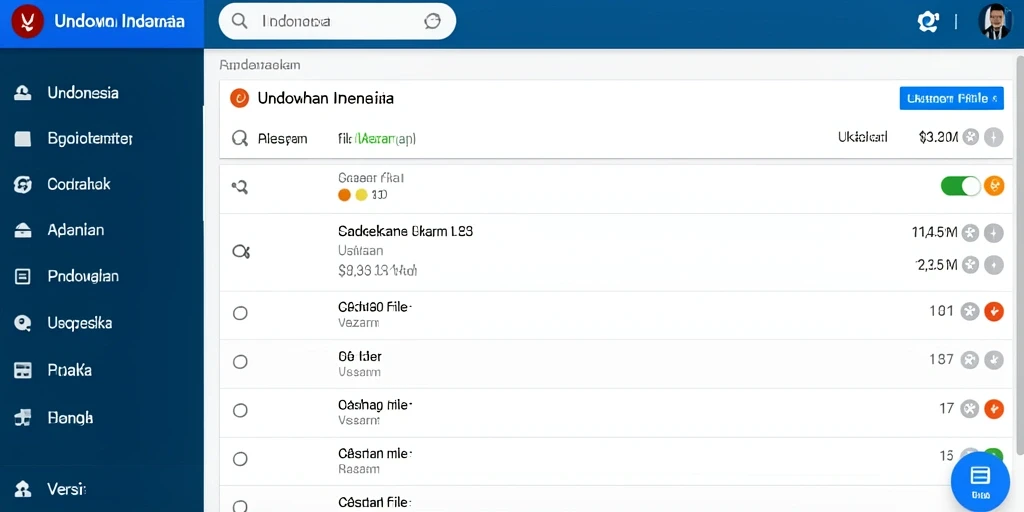The image size is (1024, 512).
Task: Click the search magnifier in the top search bar
Action: (240, 22)
